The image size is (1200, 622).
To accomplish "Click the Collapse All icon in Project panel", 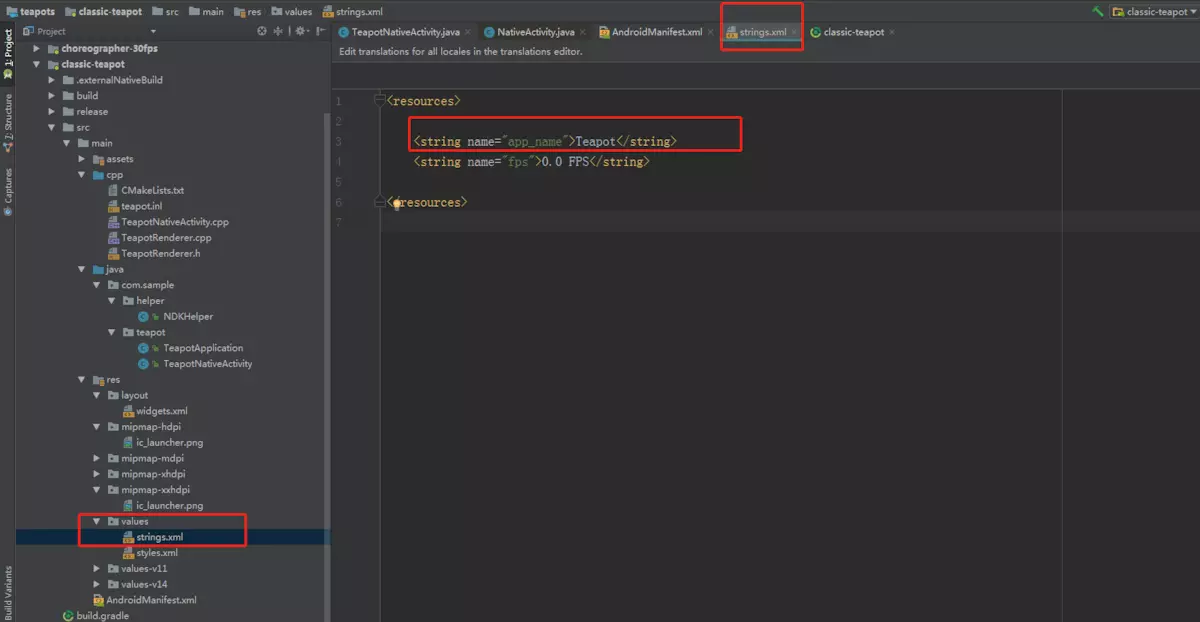I will point(279,31).
